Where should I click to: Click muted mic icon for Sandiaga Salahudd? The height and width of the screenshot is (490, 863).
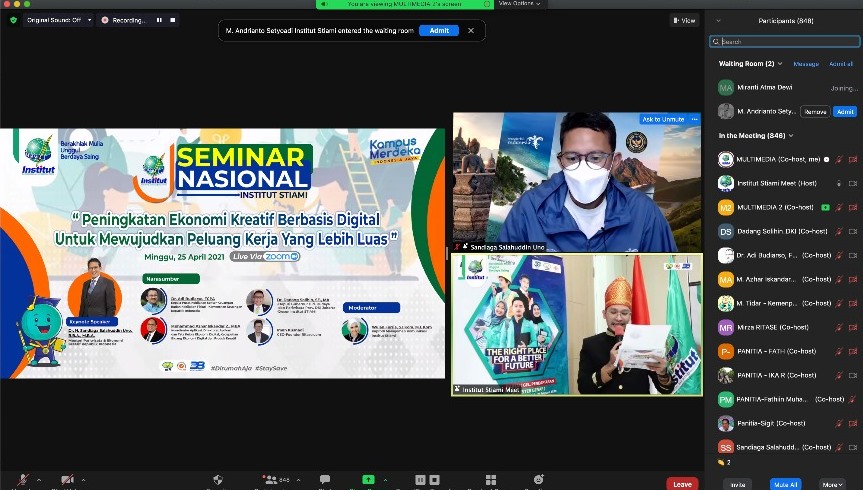[x=839, y=447]
